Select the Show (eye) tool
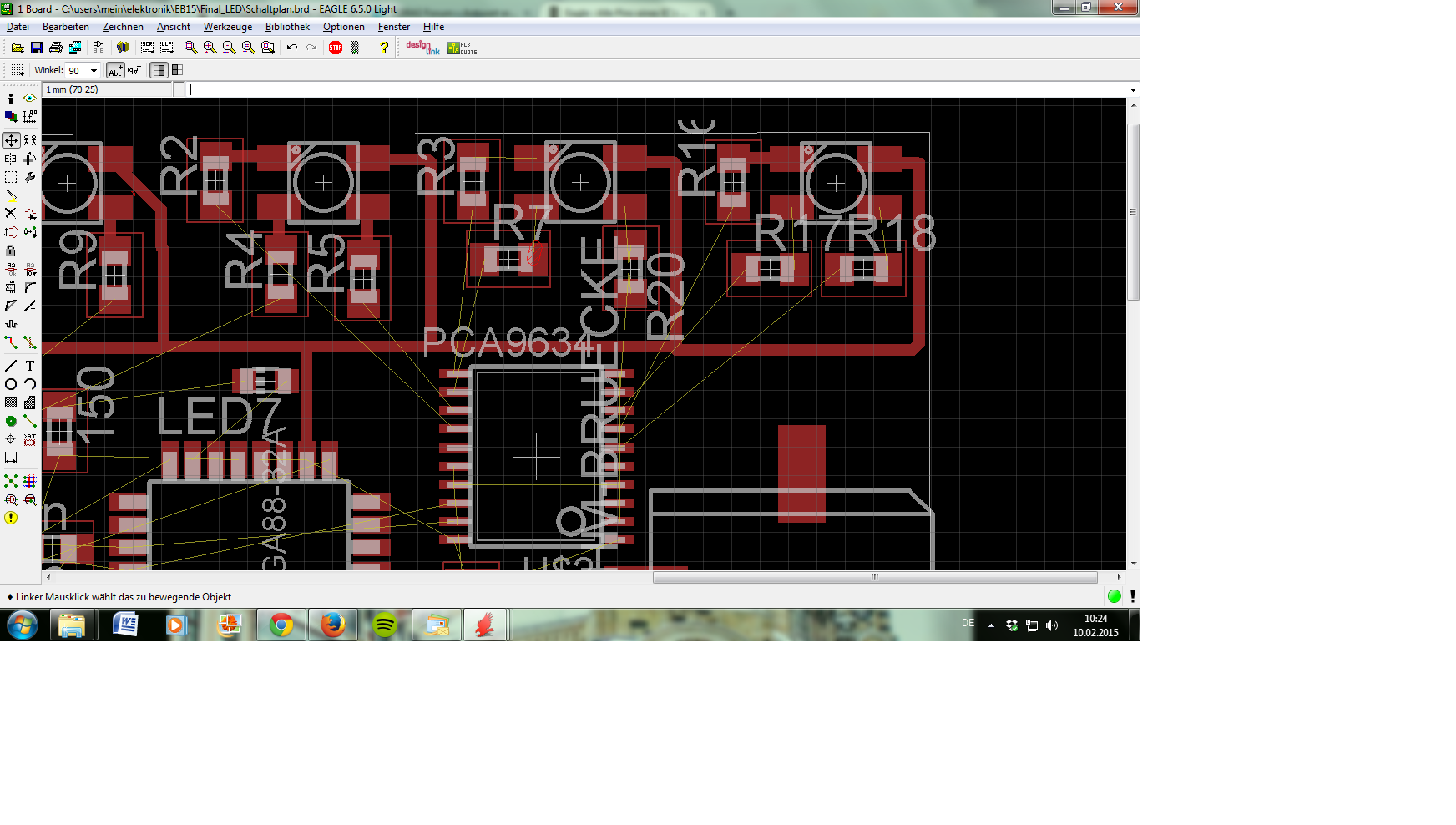 [30, 99]
